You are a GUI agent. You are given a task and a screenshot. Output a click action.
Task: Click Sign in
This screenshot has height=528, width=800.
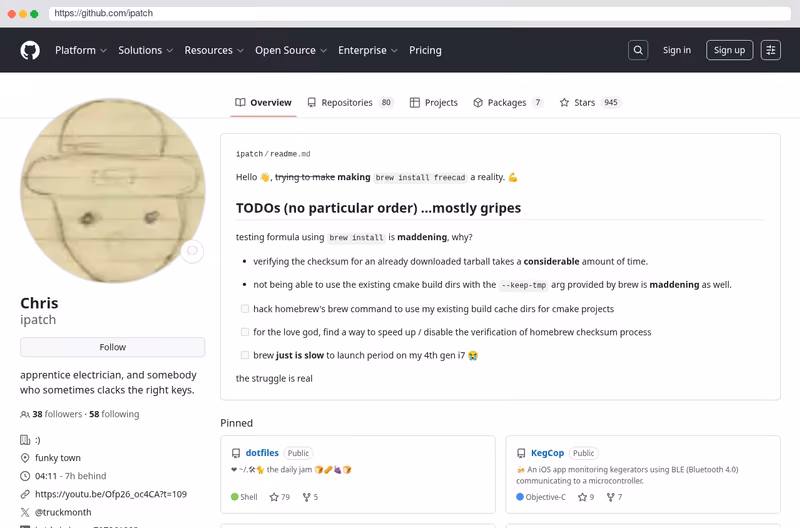[x=677, y=50]
